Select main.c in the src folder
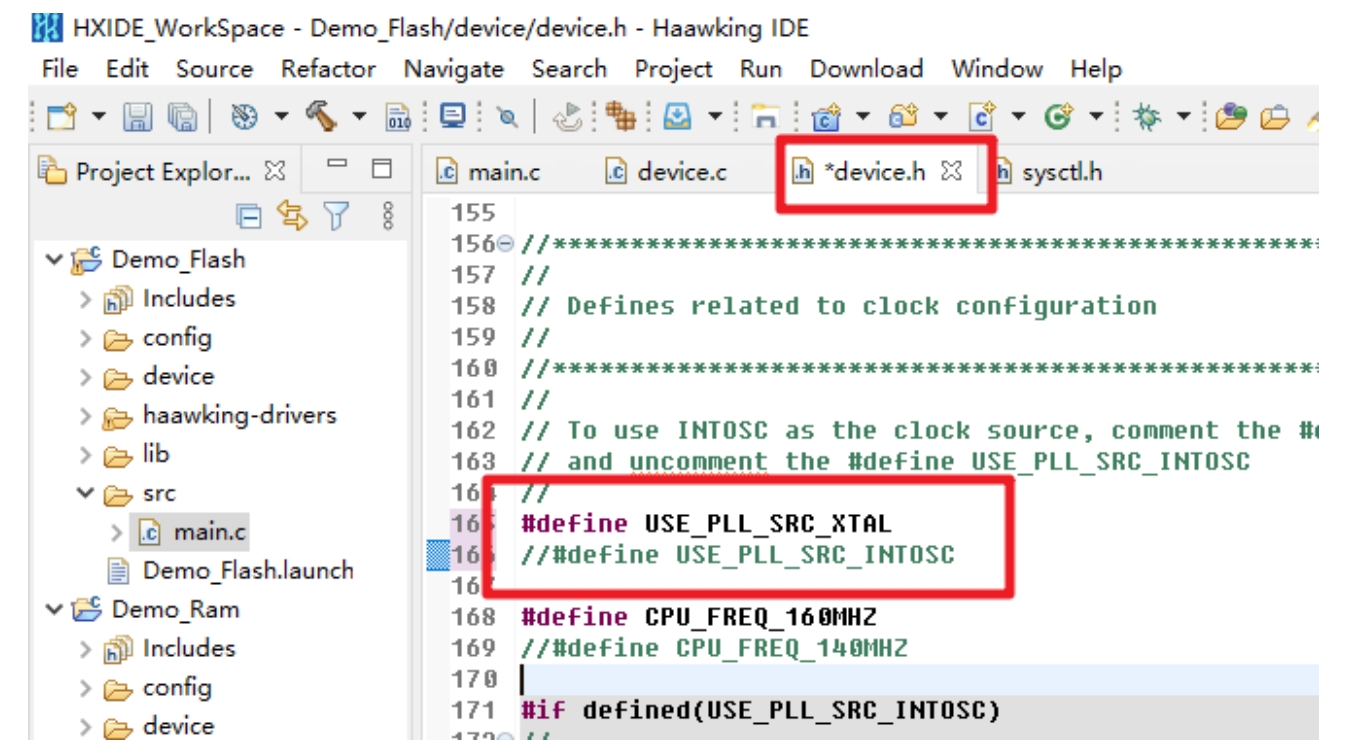The width and height of the screenshot is (1354, 751). click(x=194, y=532)
